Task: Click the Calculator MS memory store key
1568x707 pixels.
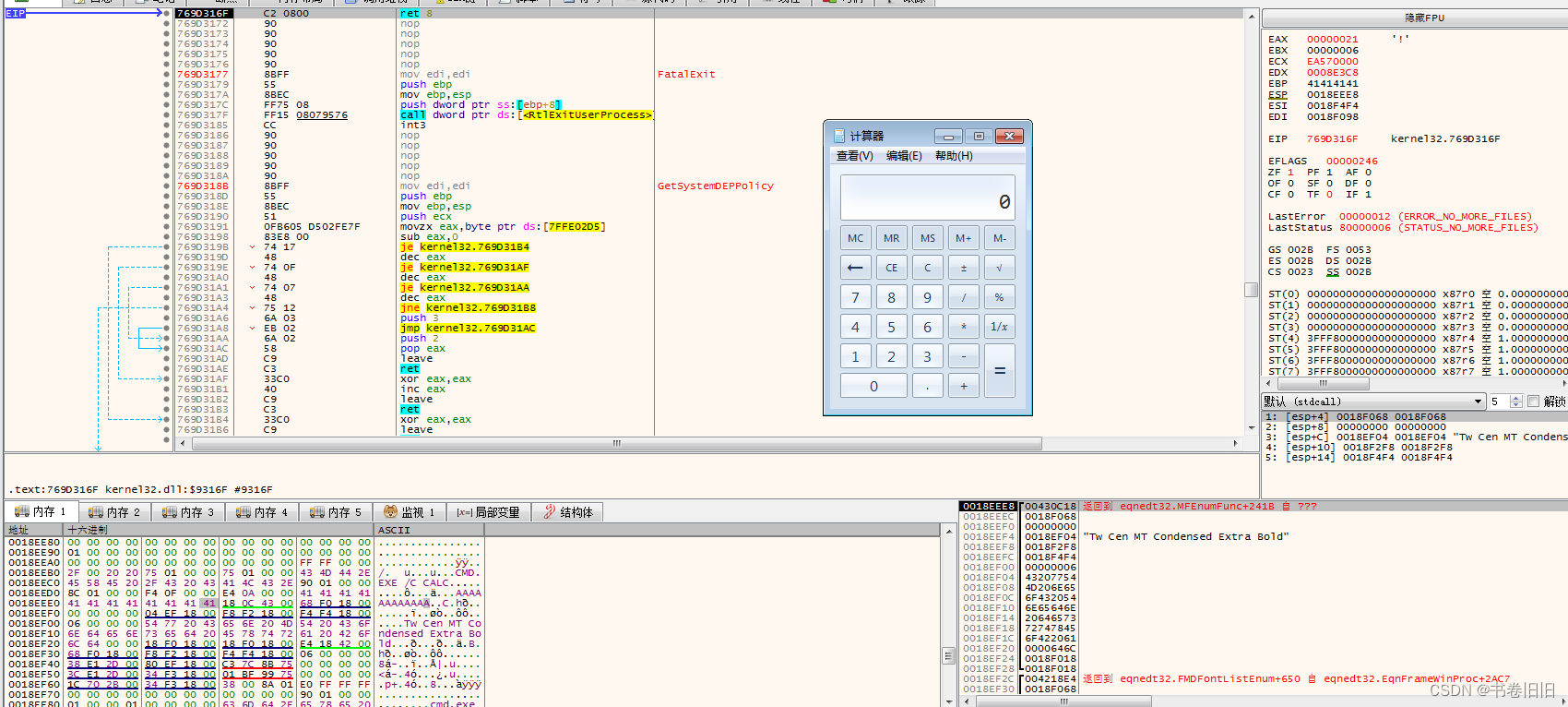Action: 927,238
